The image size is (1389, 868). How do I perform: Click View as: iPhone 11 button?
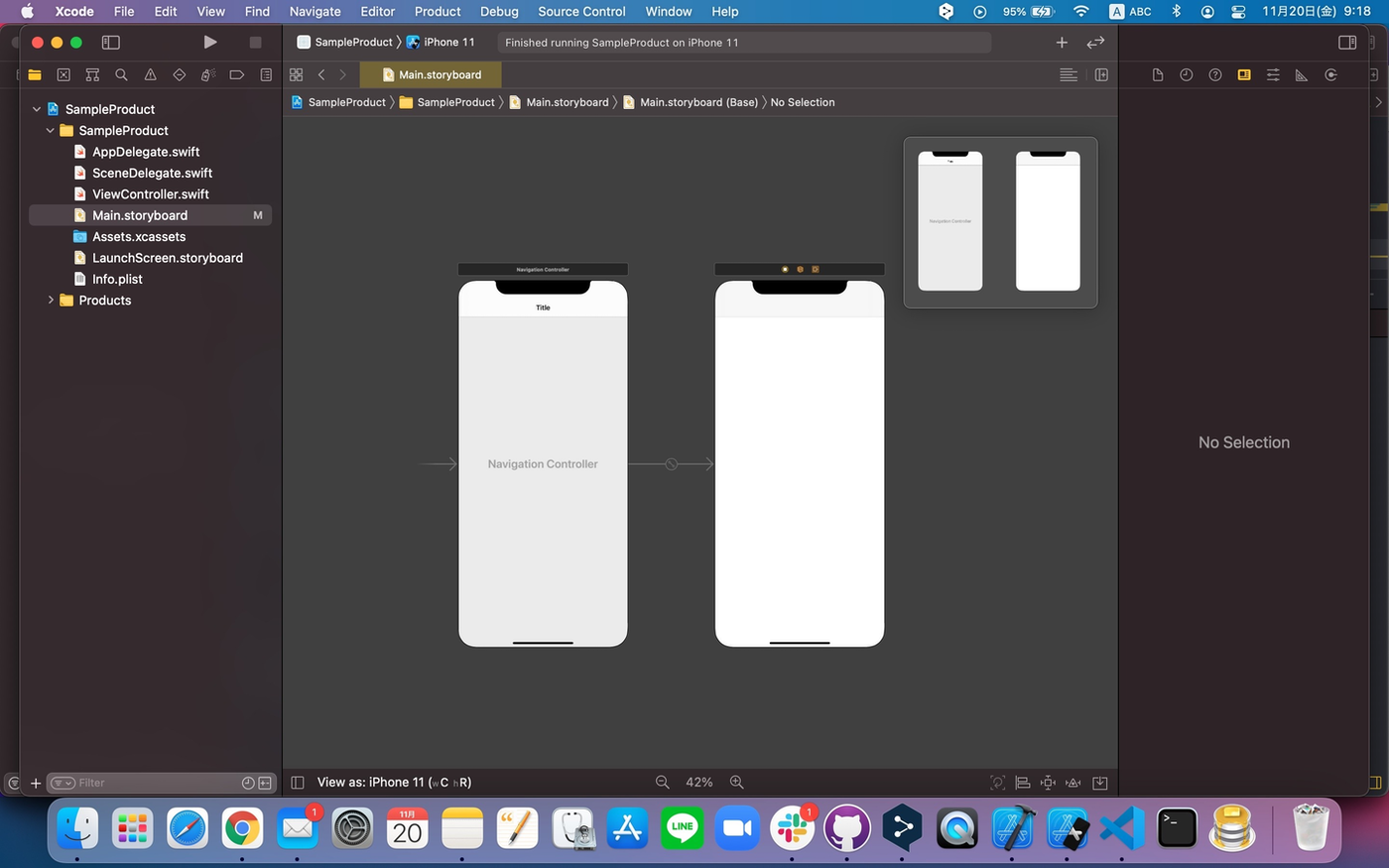coord(394,782)
